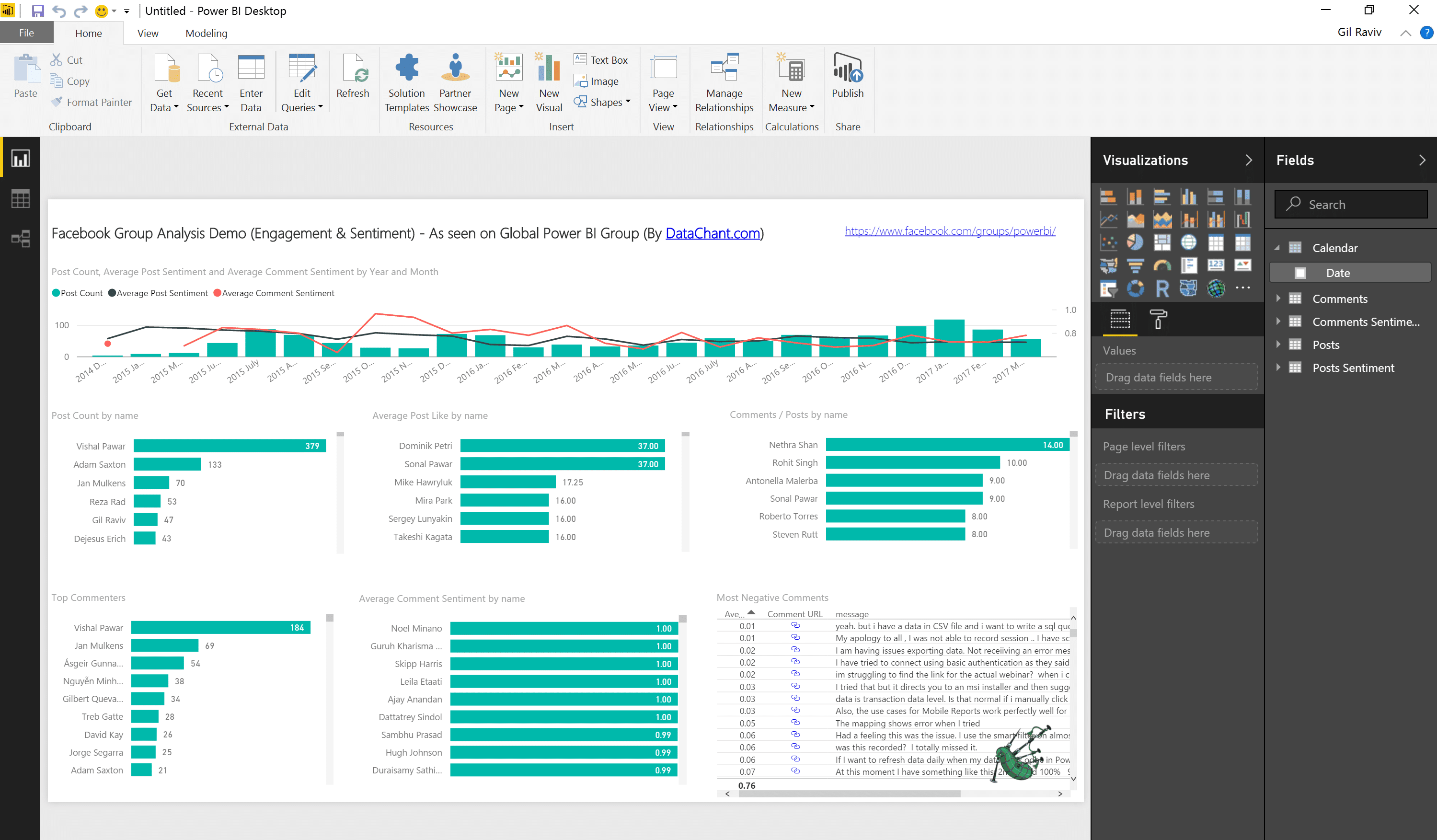Toggle Post Count legend item
The height and width of the screenshot is (840, 1437).
click(x=77, y=293)
